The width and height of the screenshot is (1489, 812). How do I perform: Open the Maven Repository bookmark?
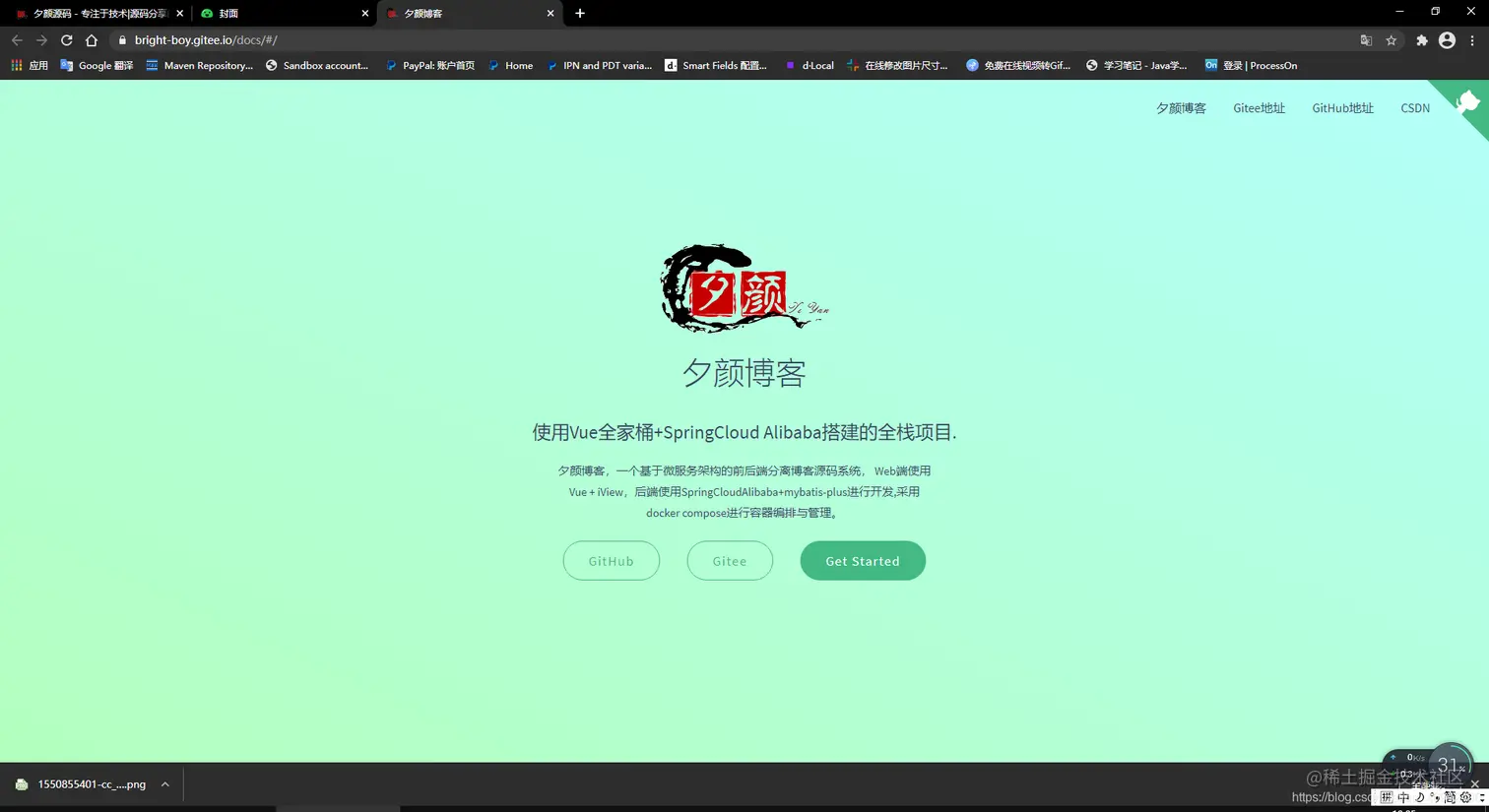click(x=200, y=65)
